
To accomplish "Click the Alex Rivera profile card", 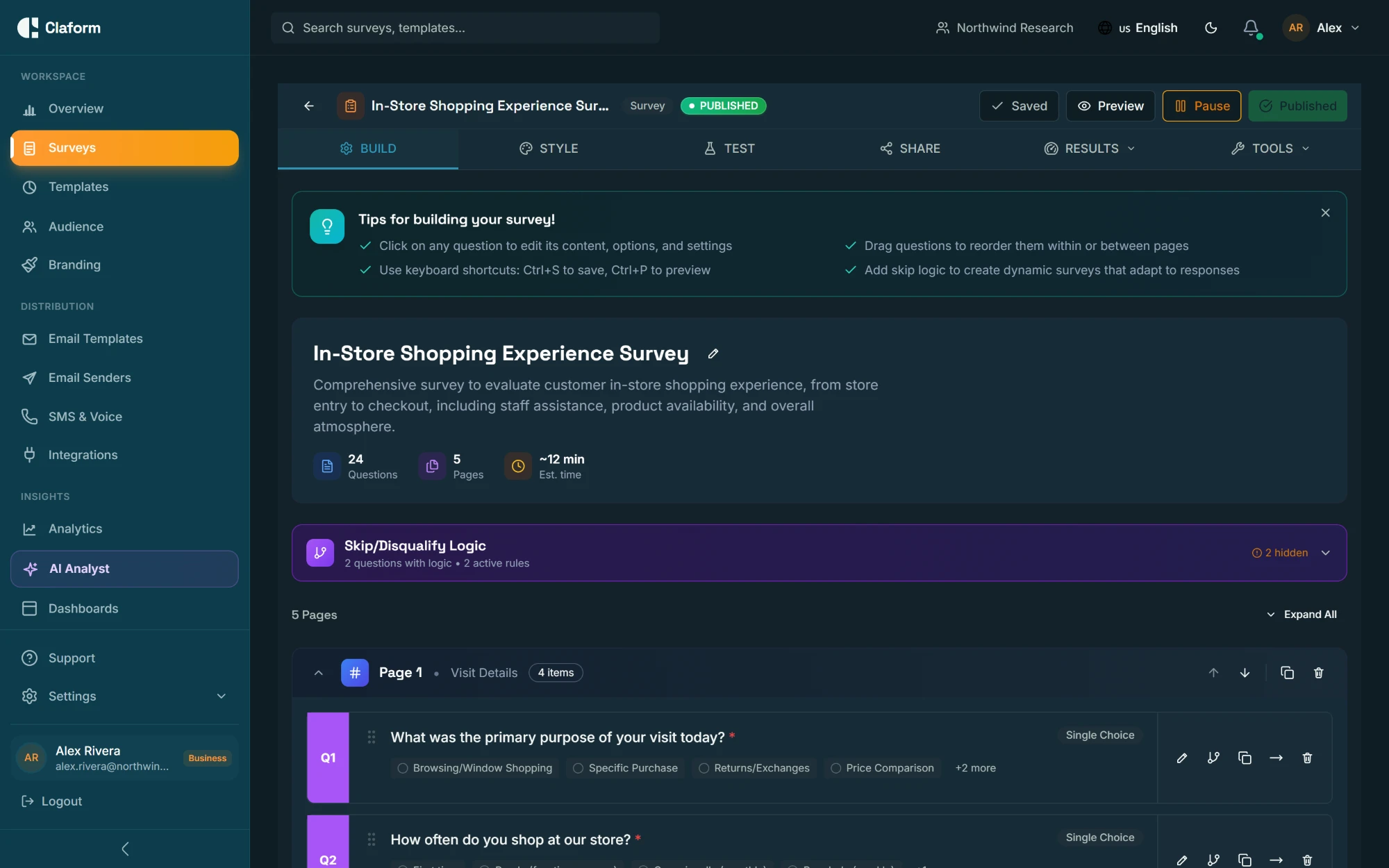I will coord(124,758).
